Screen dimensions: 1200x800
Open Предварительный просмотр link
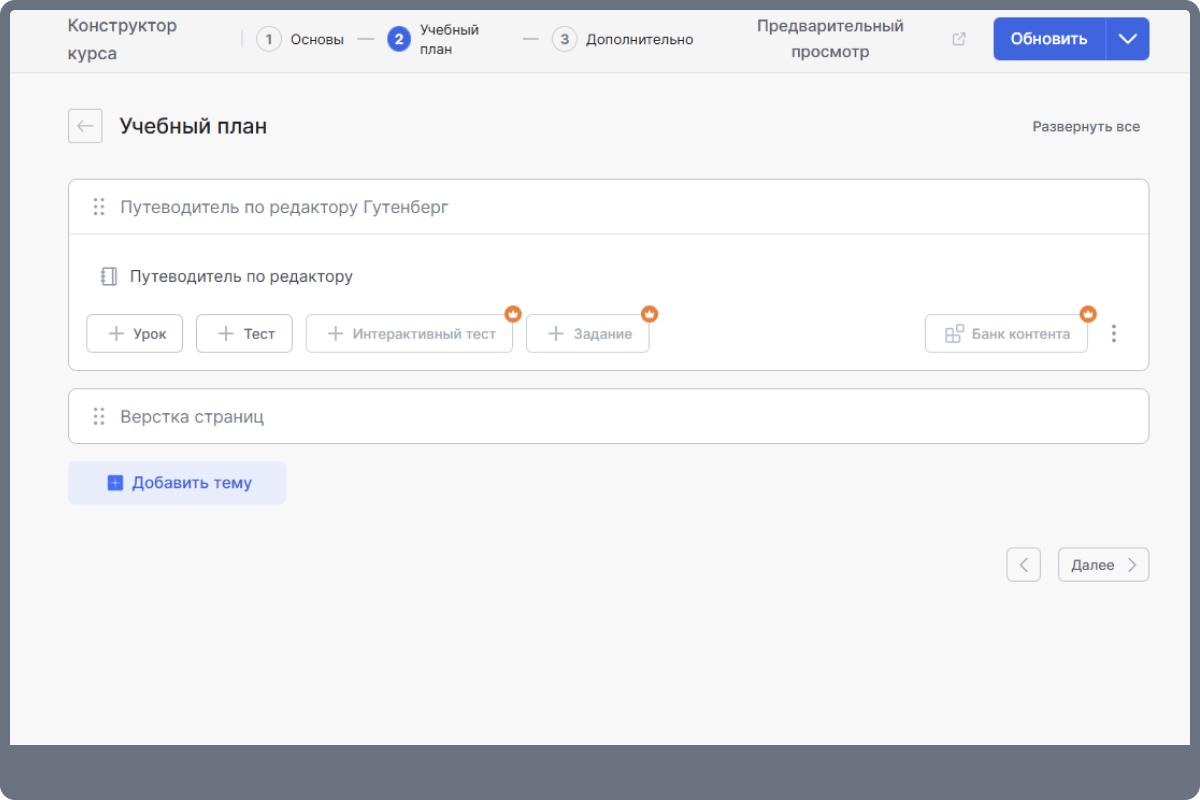pos(830,39)
